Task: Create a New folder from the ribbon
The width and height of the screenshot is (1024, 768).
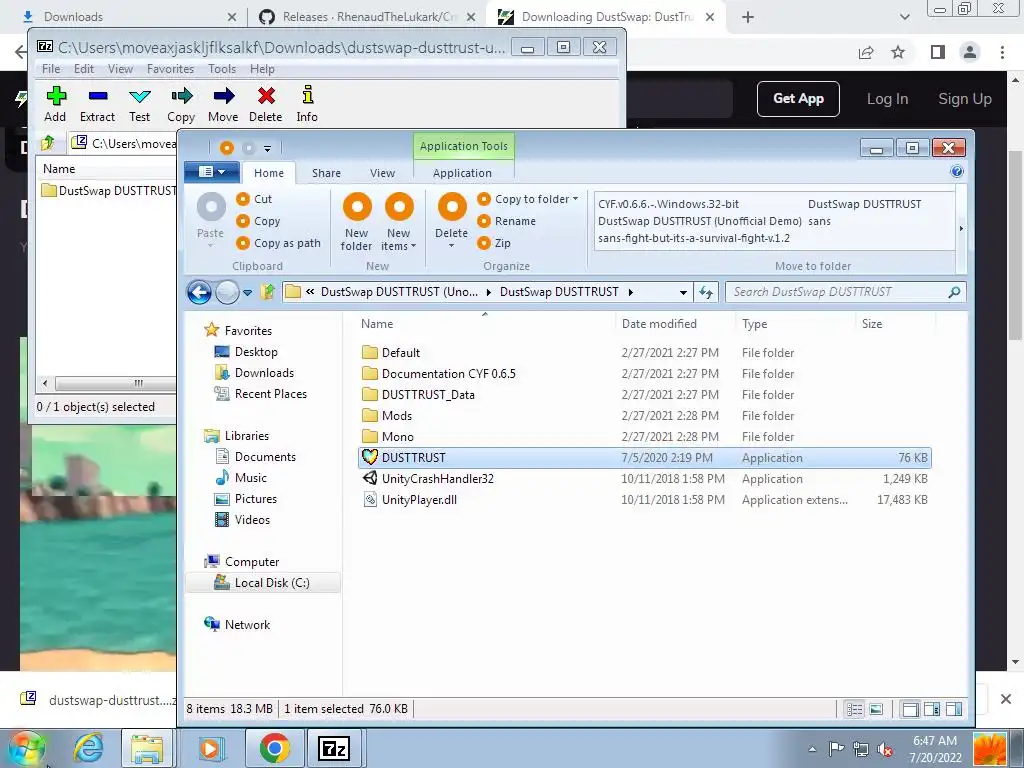Action: [x=357, y=222]
